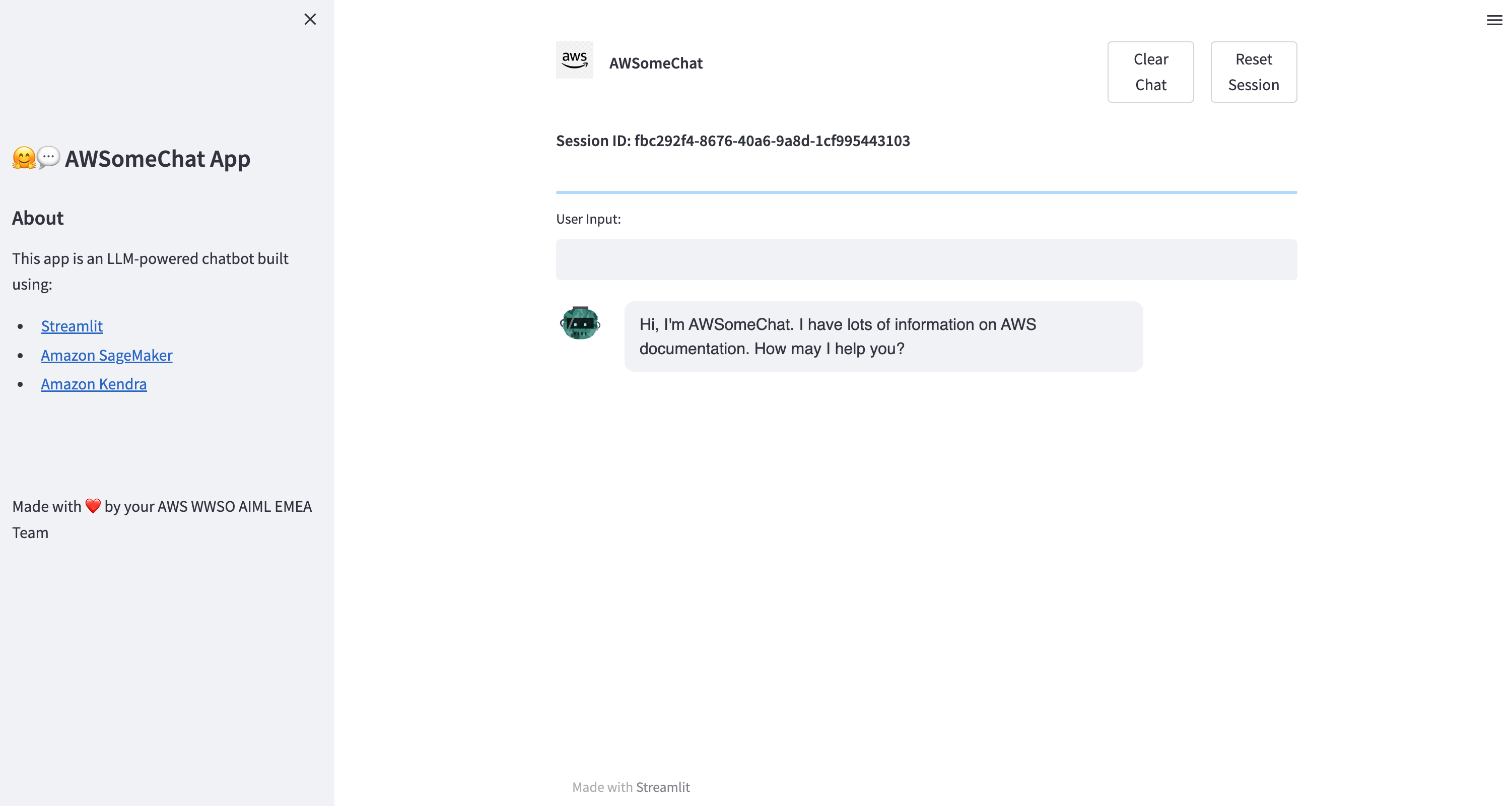The image size is (1512, 806).
Task: Click the hugging face emoji in sidebar title
Action: (24, 158)
